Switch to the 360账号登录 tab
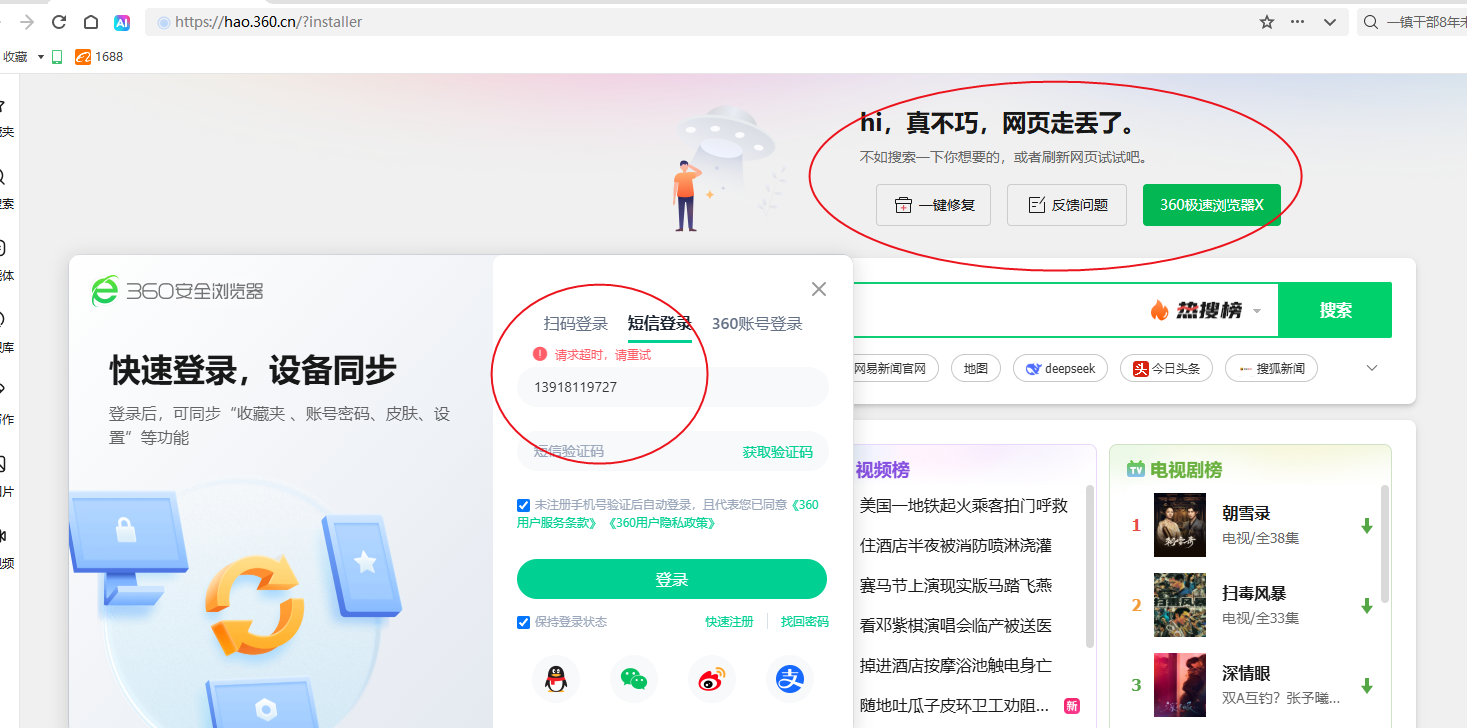Viewport: 1467px width, 728px height. 757,323
